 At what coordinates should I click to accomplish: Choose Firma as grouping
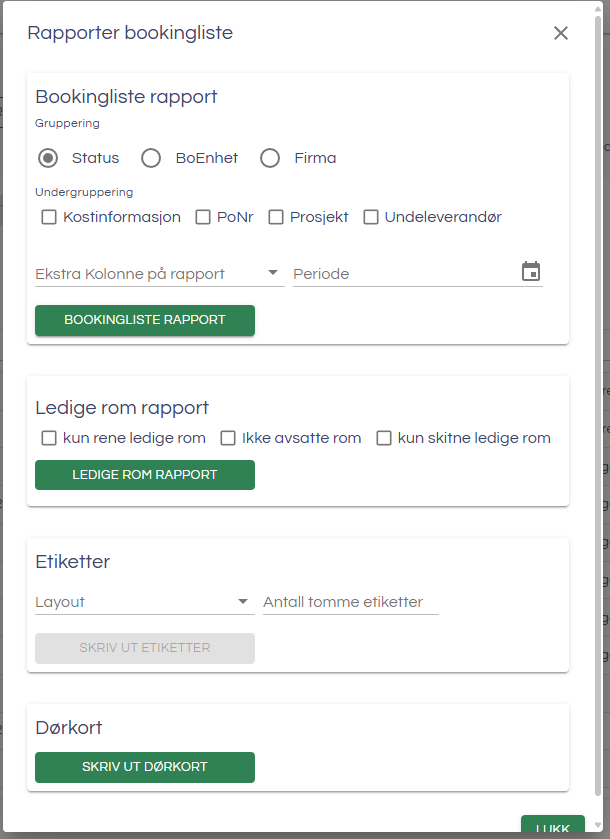click(270, 158)
